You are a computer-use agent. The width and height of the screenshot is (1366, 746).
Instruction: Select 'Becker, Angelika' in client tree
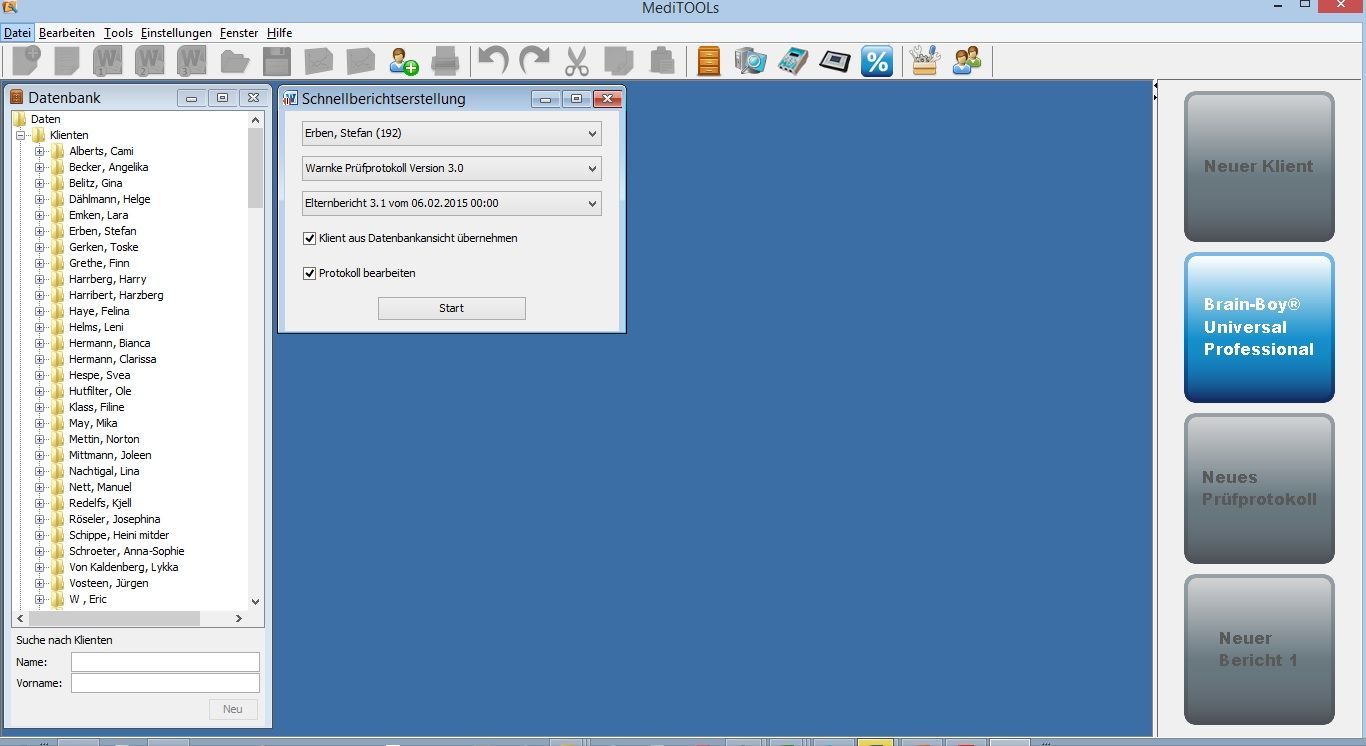108,167
